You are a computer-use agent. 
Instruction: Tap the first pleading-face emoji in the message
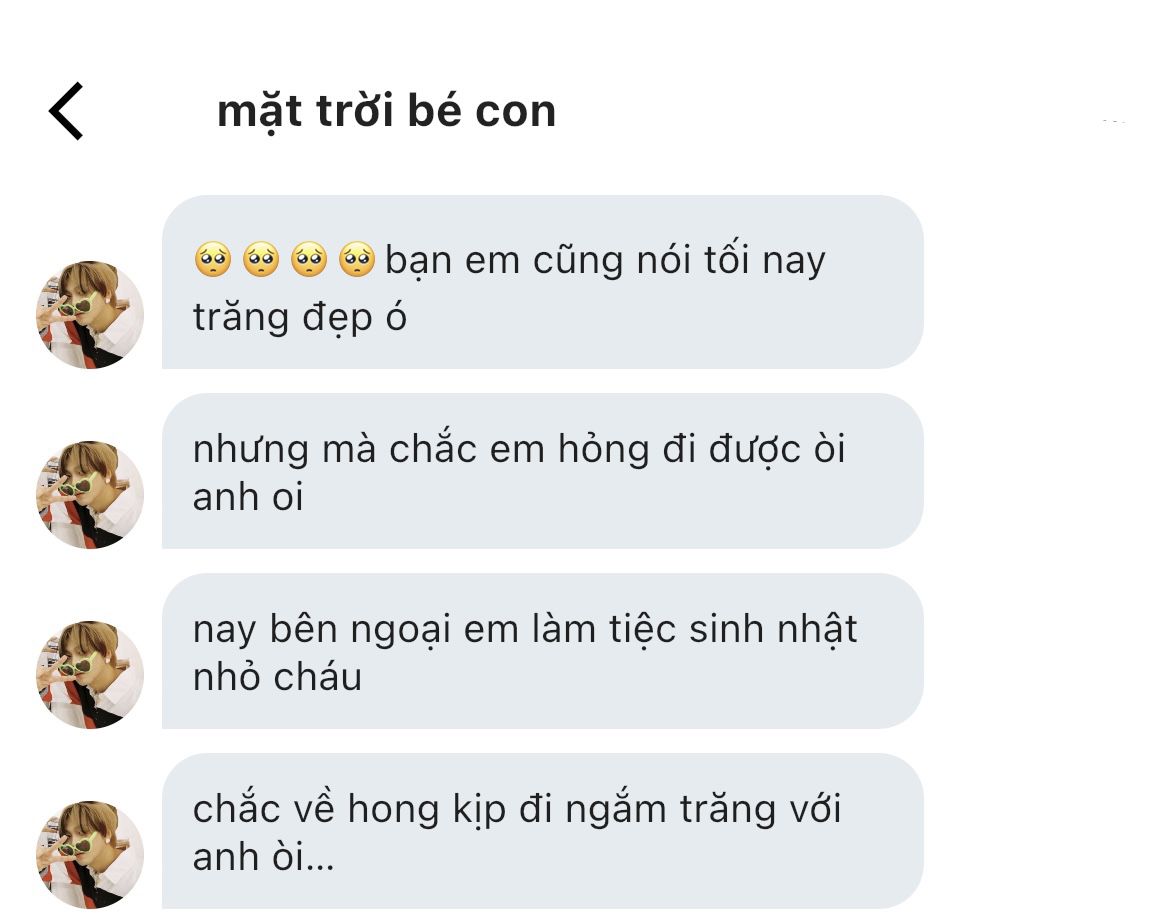(x=212, y=259)
